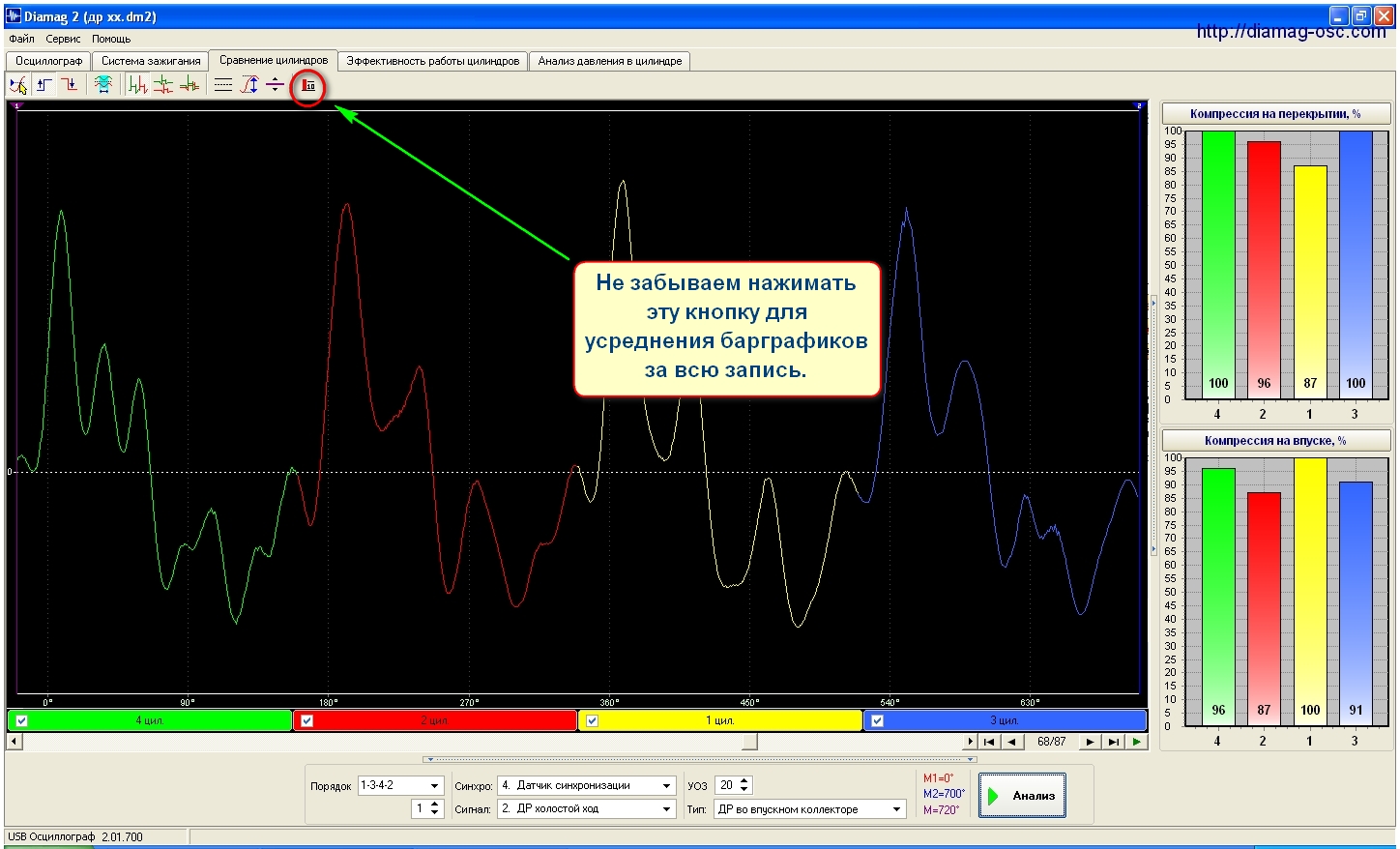
Task: Click the M=720° marker readout
Action: tap(941, 810)
